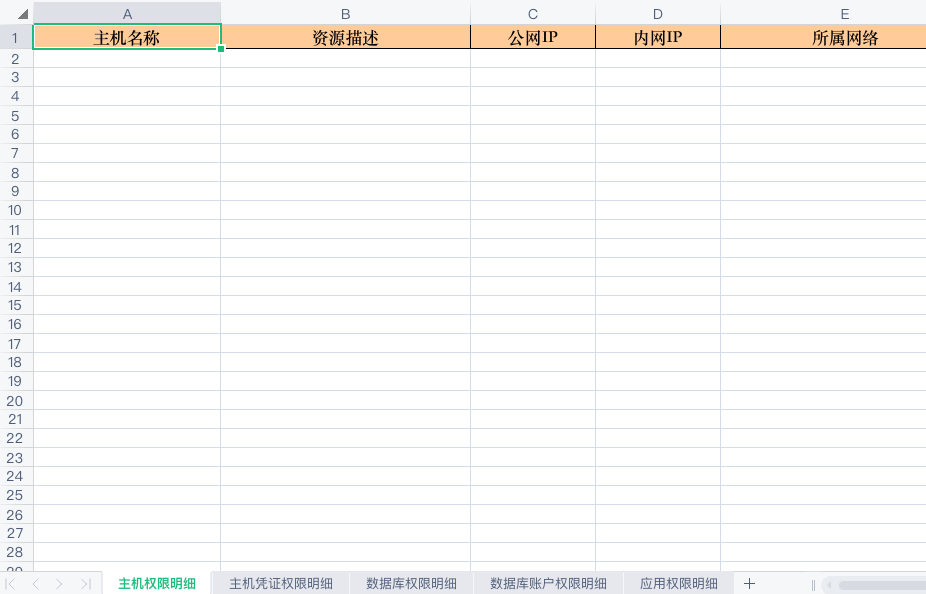Click the green fill handle of cell A1

click(221, 49)
